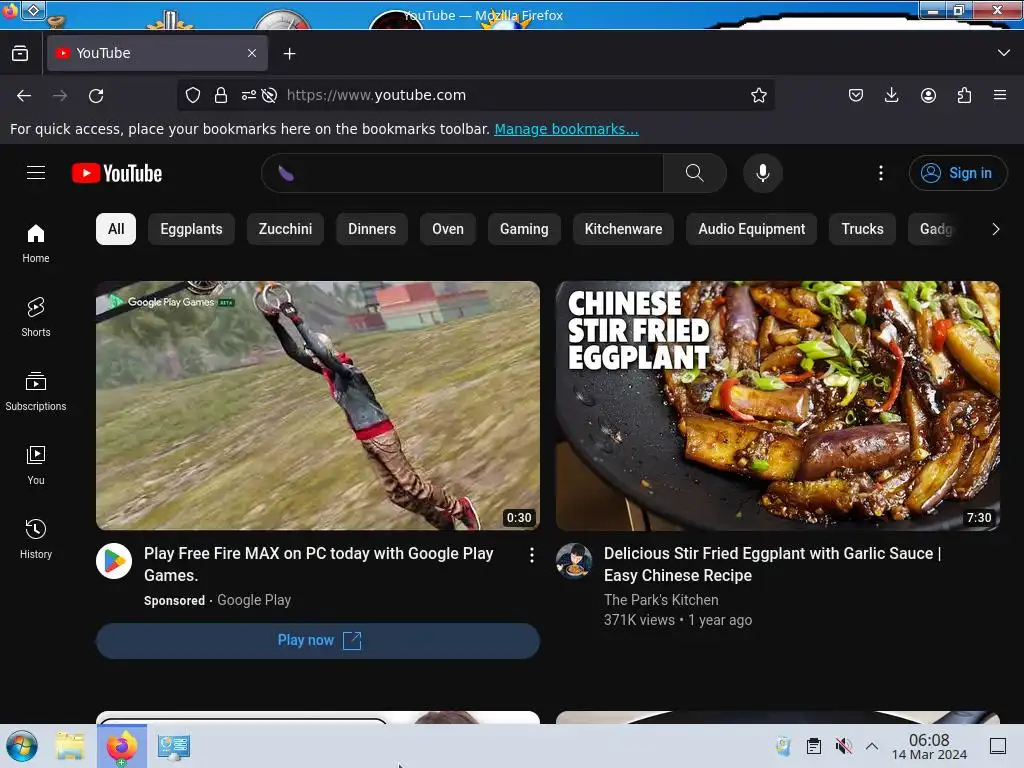The height and width of the screenshot is (768, 1024).
Task: Open tracking protection shield info
Action: (193, 95)
